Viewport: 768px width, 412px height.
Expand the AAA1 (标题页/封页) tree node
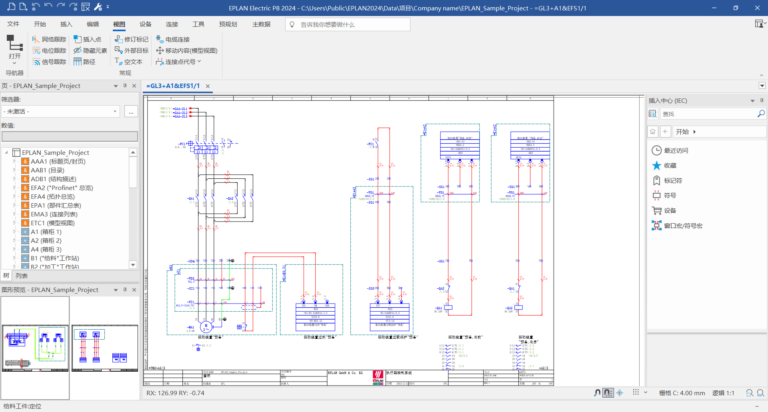pyautogui.click(x=14, y=161)
